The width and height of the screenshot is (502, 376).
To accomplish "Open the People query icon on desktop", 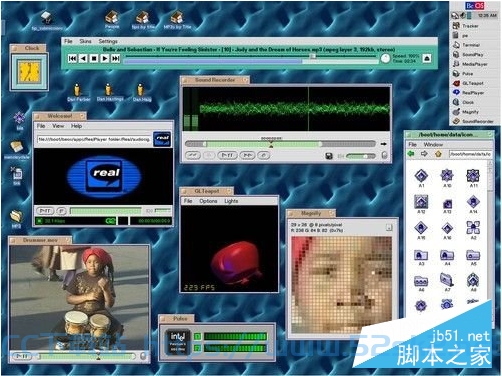I will 112,19.
